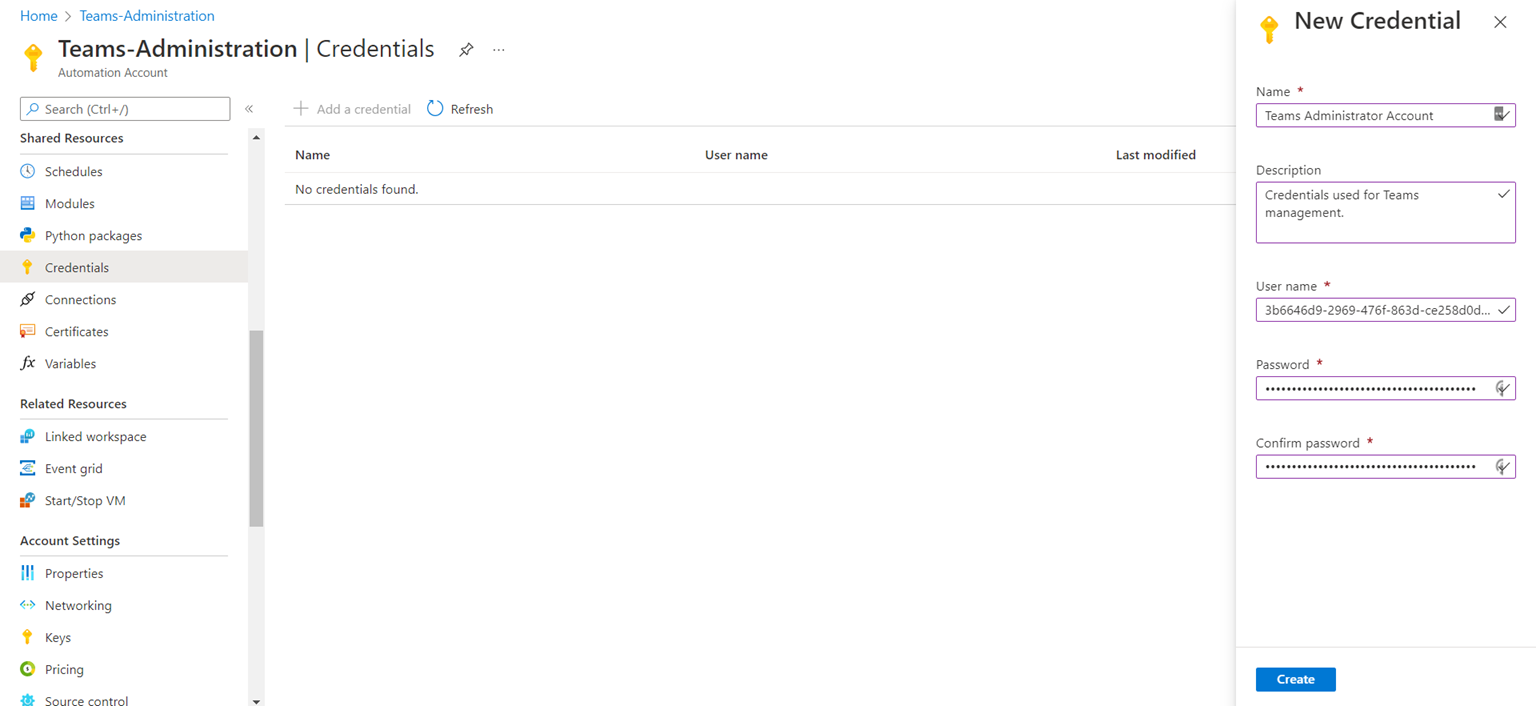Select the Modules grid icon
The height and width of the screenshot is (706, 1536).
(x=28, y=204)
